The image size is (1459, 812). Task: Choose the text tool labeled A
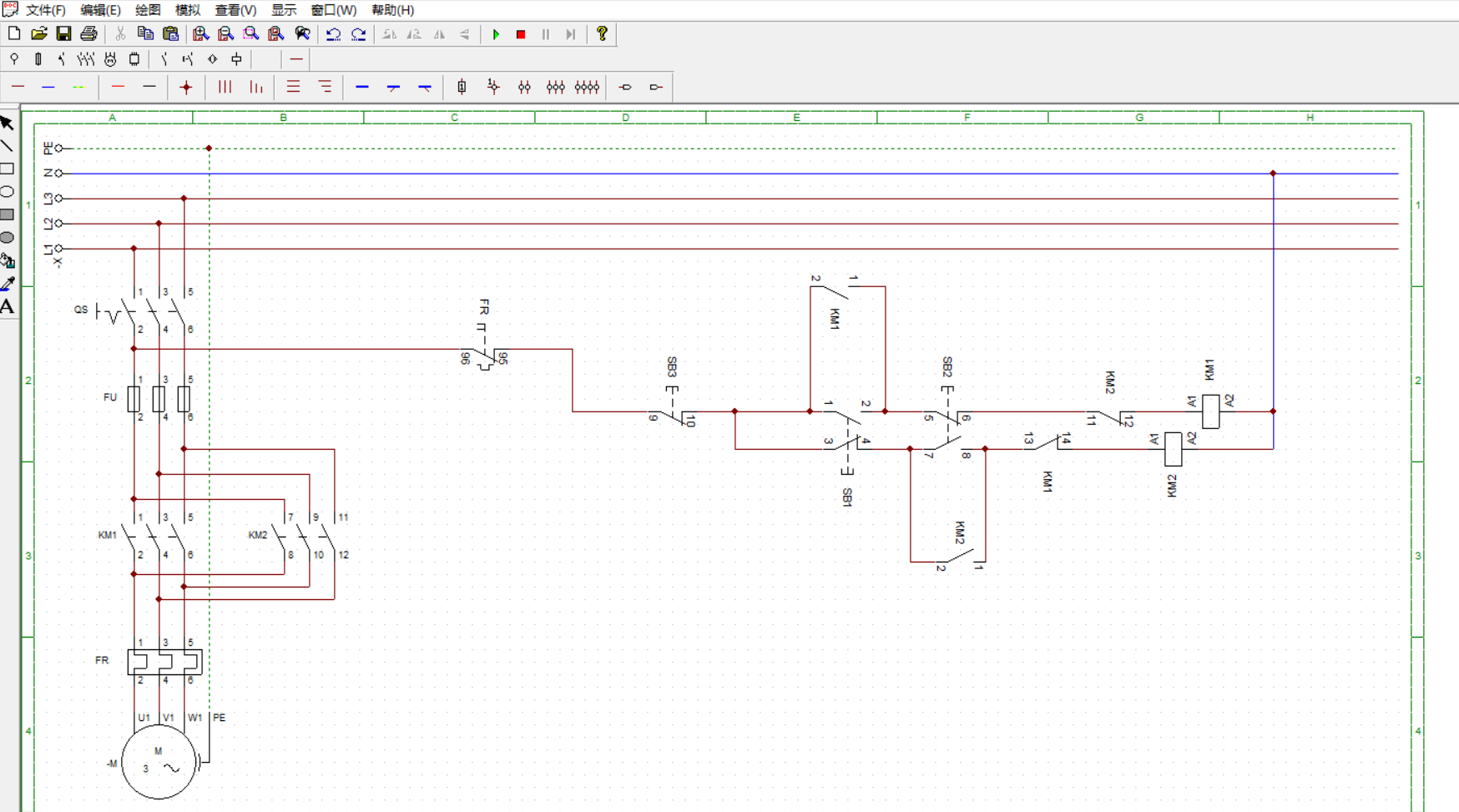(x=8, y=307)
